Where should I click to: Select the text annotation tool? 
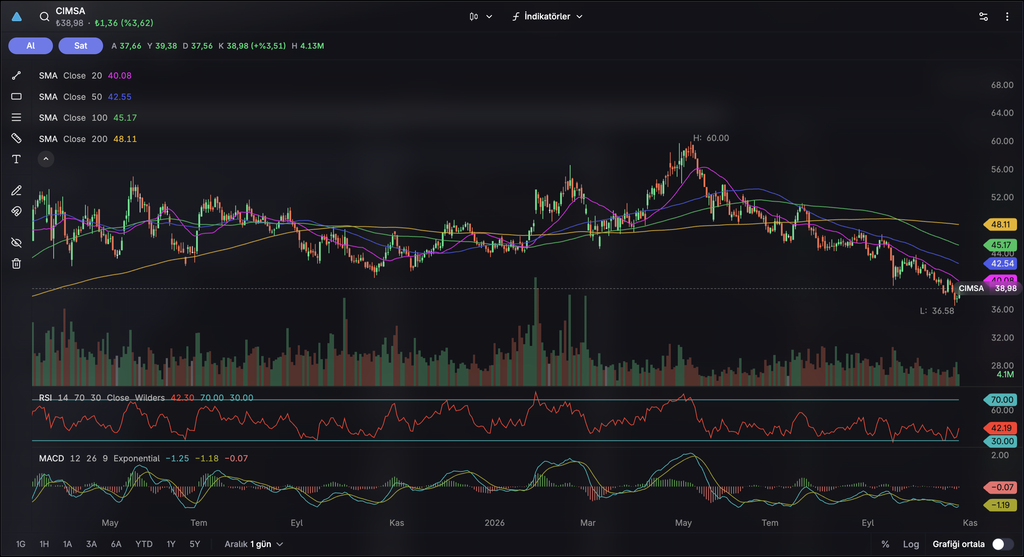(x=16, y=159)
